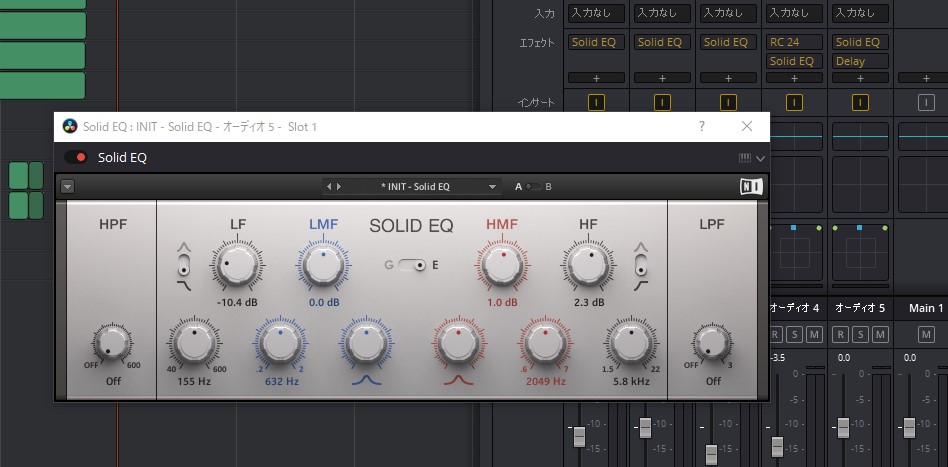Image resolution: width=948 pixels, height=467 pixels.
Task: Add an effect below RC 24's Solid EQ
Action: [x=794, y=78]
